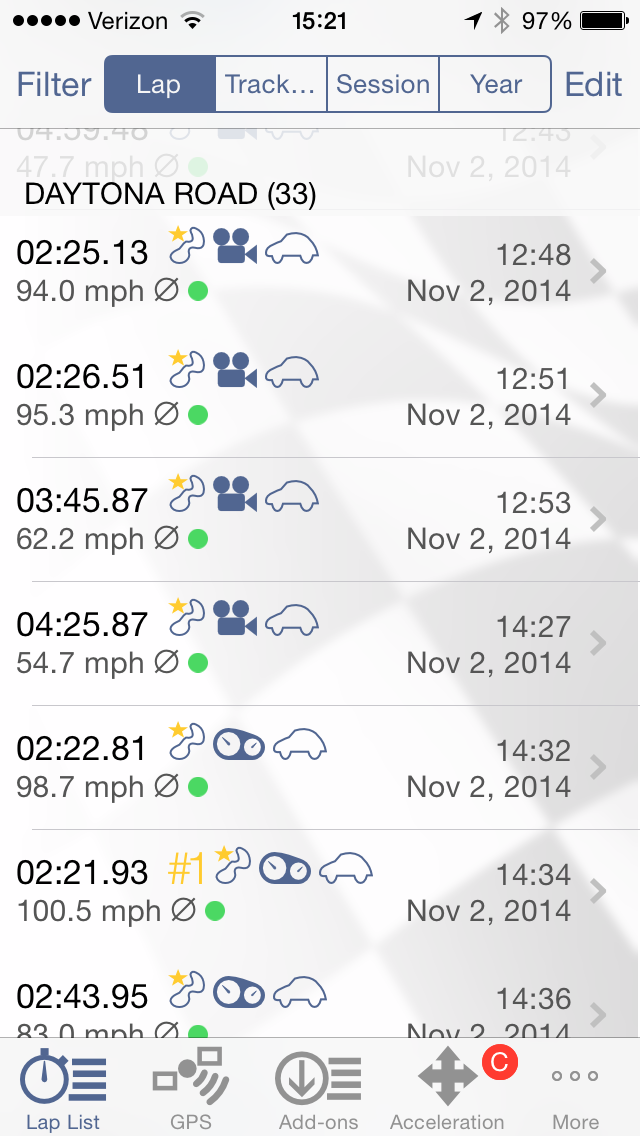Tap the gauge icon on 02:22.81 lap
640x1136 pixels.
239,743
